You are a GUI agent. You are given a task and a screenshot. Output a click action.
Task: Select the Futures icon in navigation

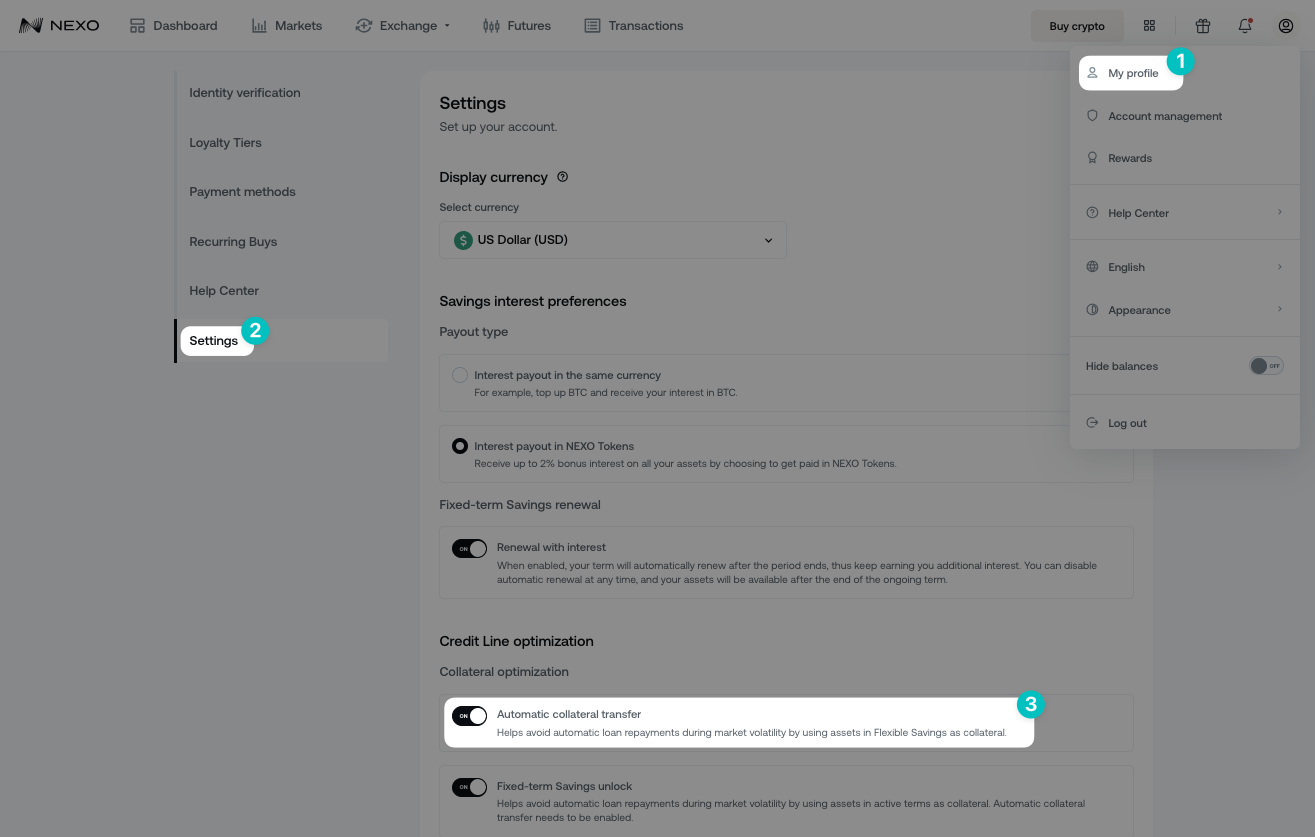(491, 25)
